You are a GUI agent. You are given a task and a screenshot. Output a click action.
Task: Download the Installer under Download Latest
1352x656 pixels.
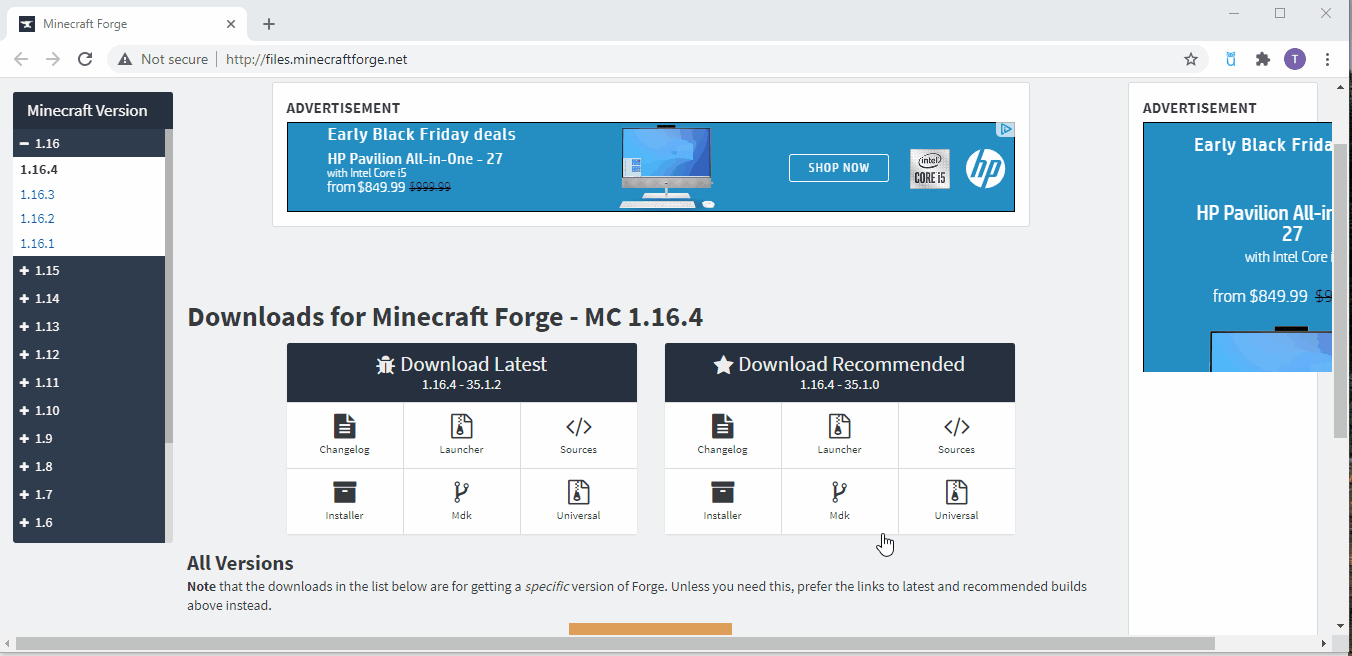(x=344, y=501)
